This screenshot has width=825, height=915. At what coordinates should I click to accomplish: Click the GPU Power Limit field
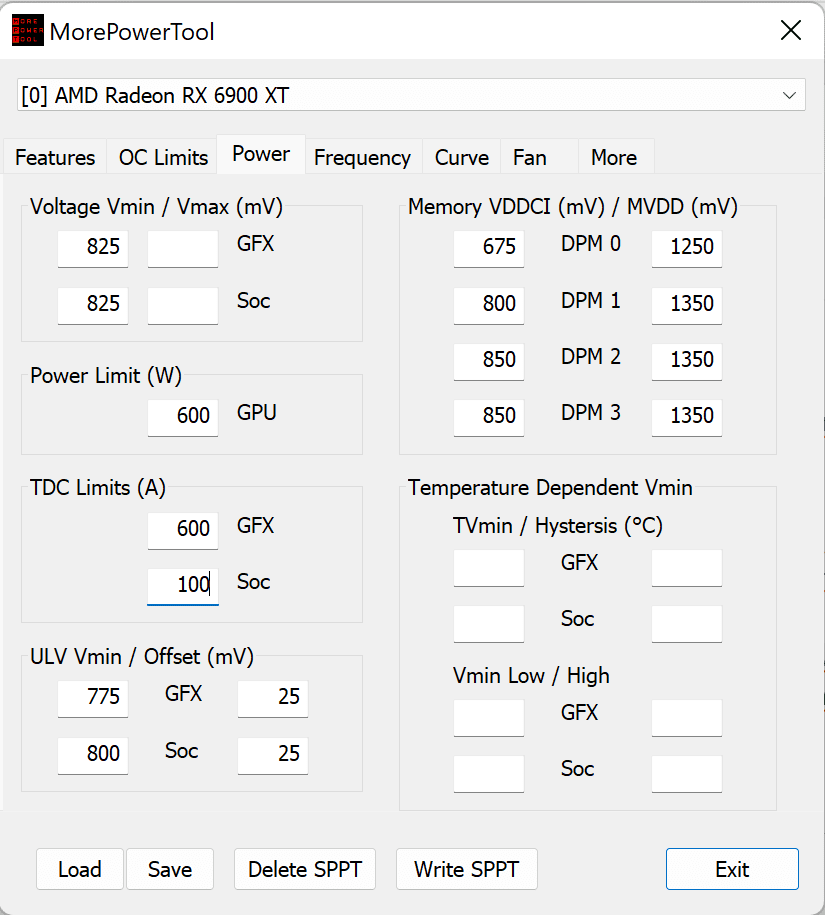[183, 418]
